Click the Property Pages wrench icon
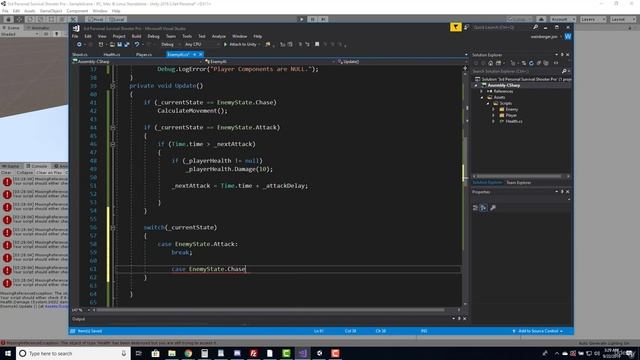640x360 pixels. [x=493, y=208]
